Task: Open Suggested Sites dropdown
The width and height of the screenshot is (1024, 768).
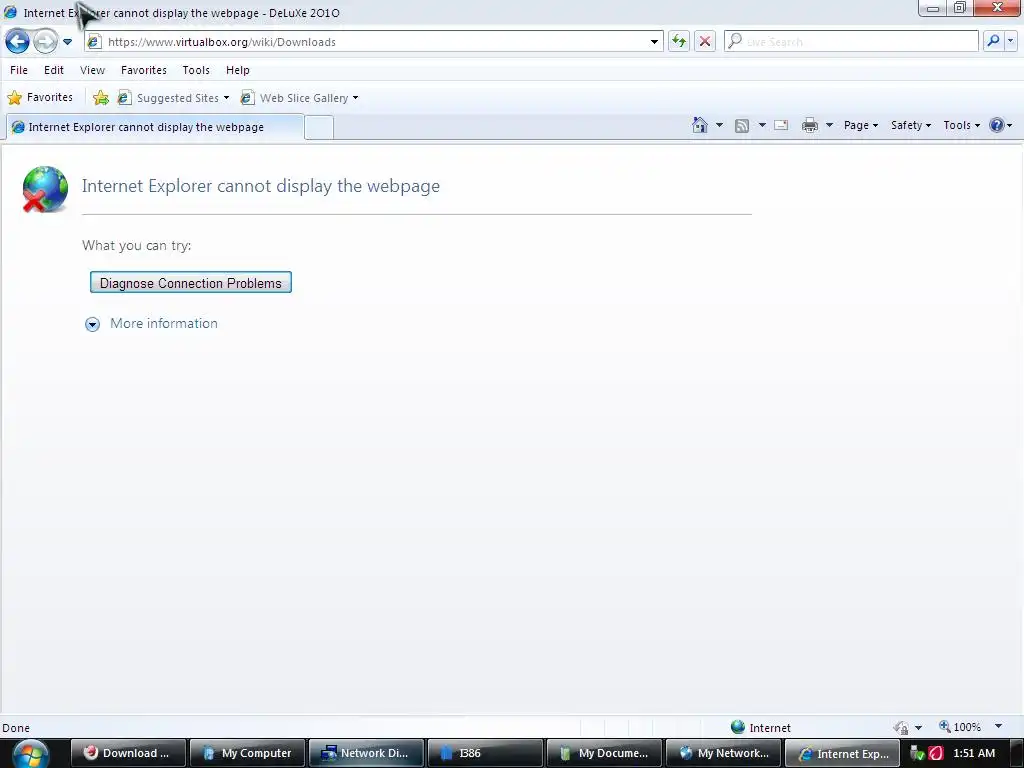Action: click(x=174, y=98)
